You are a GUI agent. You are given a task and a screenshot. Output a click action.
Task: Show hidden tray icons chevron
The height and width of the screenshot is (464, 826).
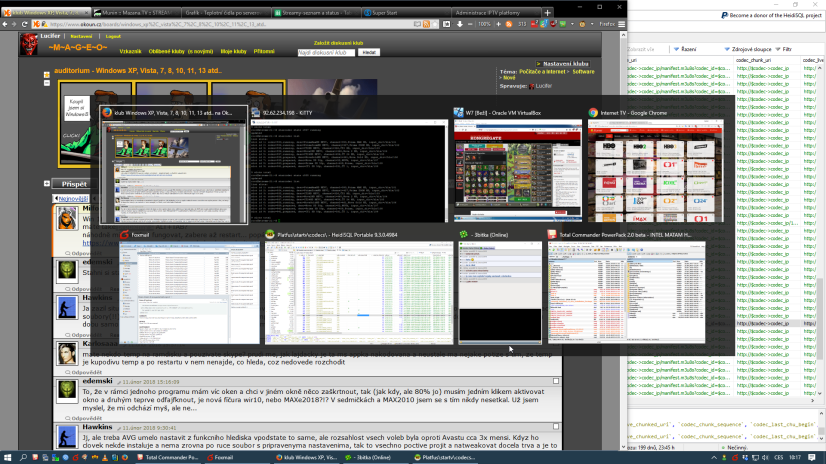coord(714,458)
